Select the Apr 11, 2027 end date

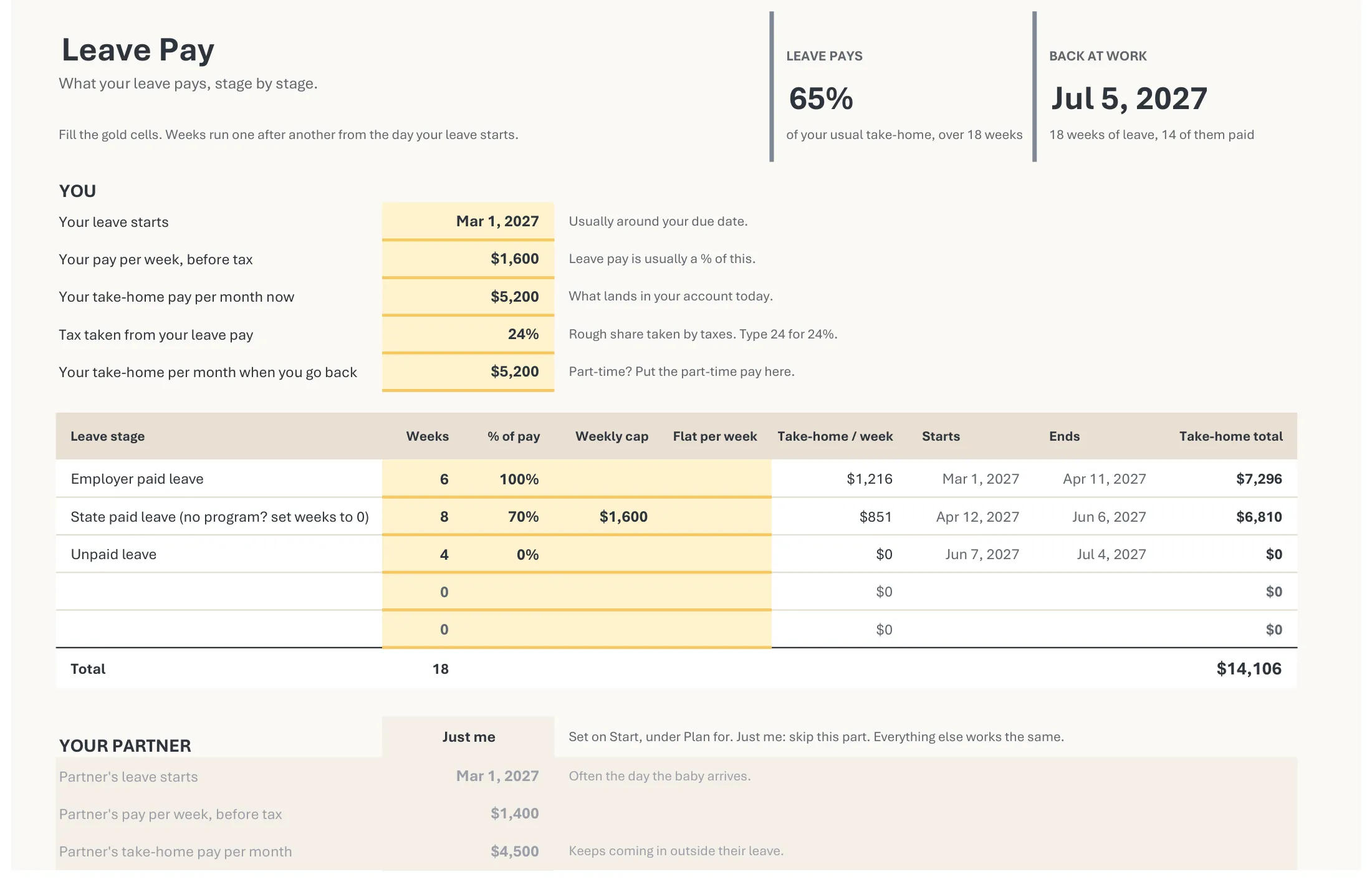(x=1104, y=479)
